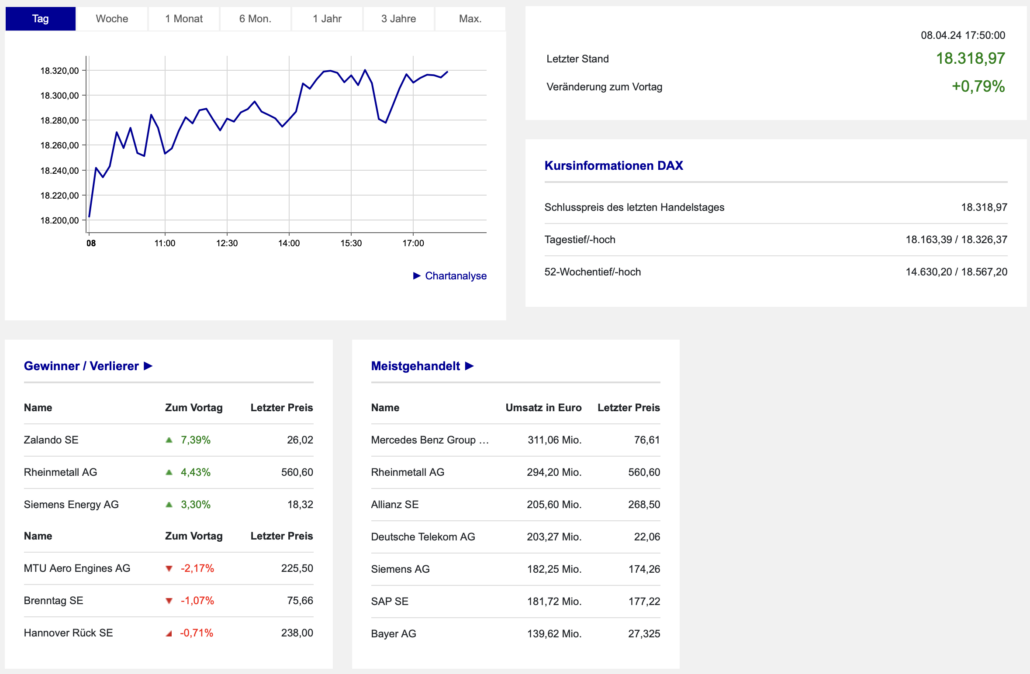Select Siemens AG in the Meistgehandelt table
The height and width of the screenshot is (674, 1030).
[400, 569]
